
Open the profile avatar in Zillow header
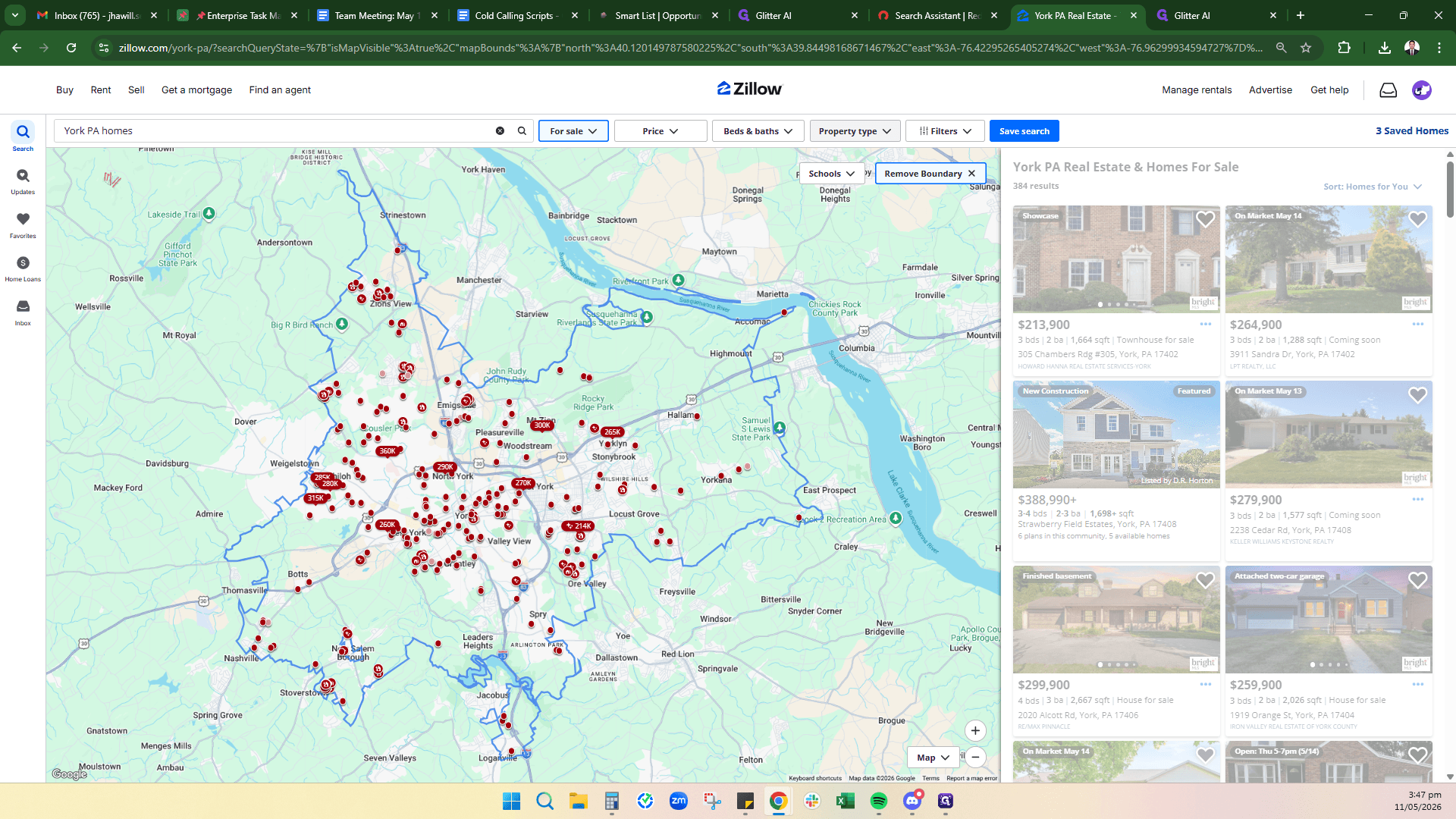1422,90
